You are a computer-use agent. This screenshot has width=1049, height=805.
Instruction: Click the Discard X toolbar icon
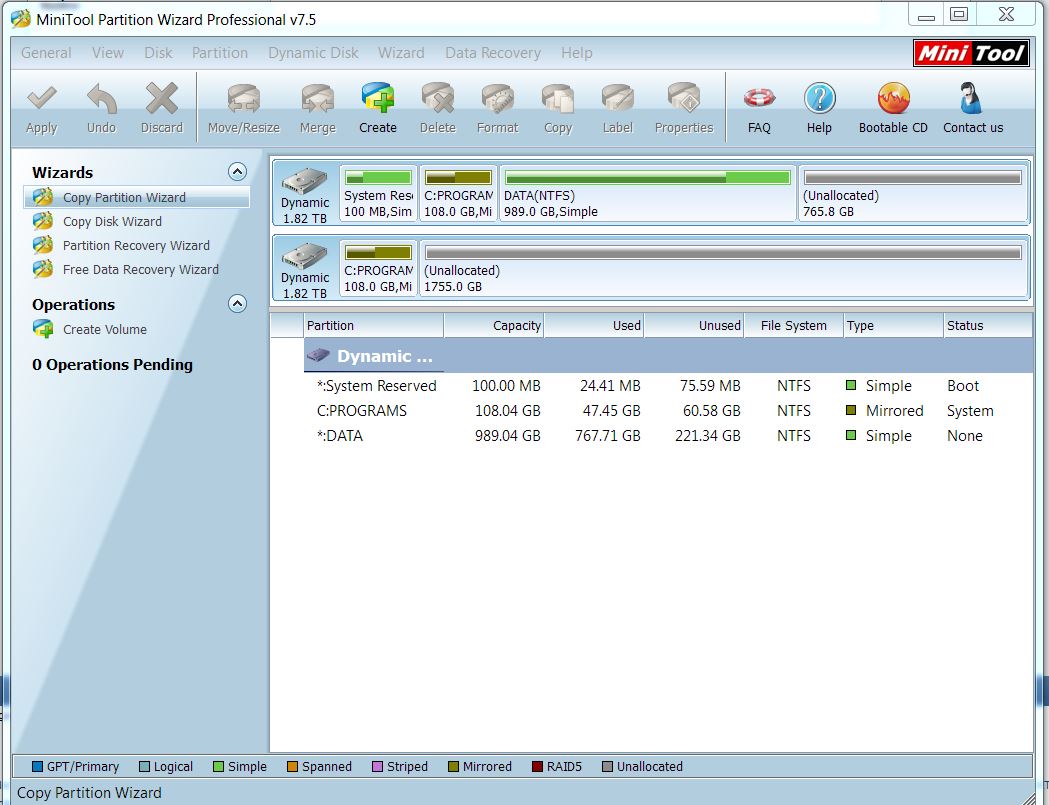[x=161, y=100]
